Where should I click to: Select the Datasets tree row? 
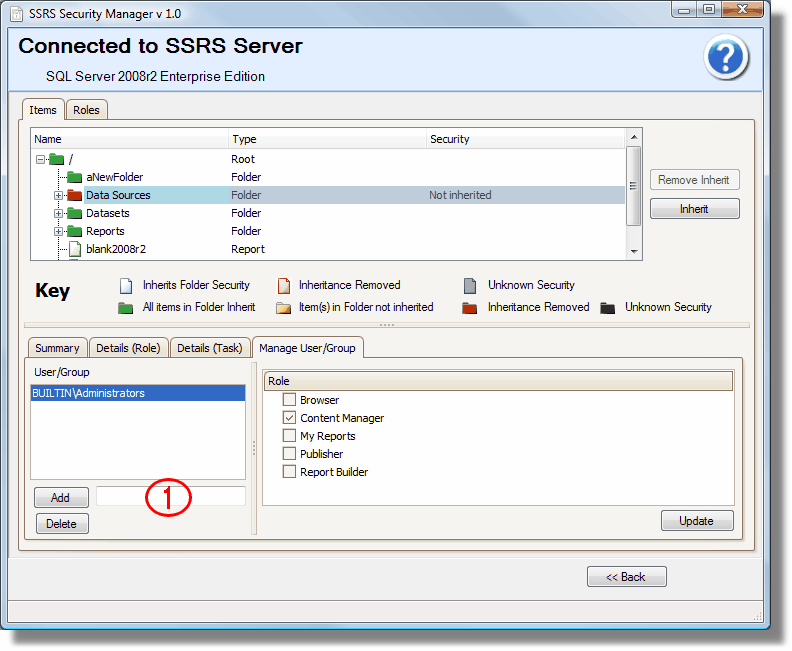[328, 213]
